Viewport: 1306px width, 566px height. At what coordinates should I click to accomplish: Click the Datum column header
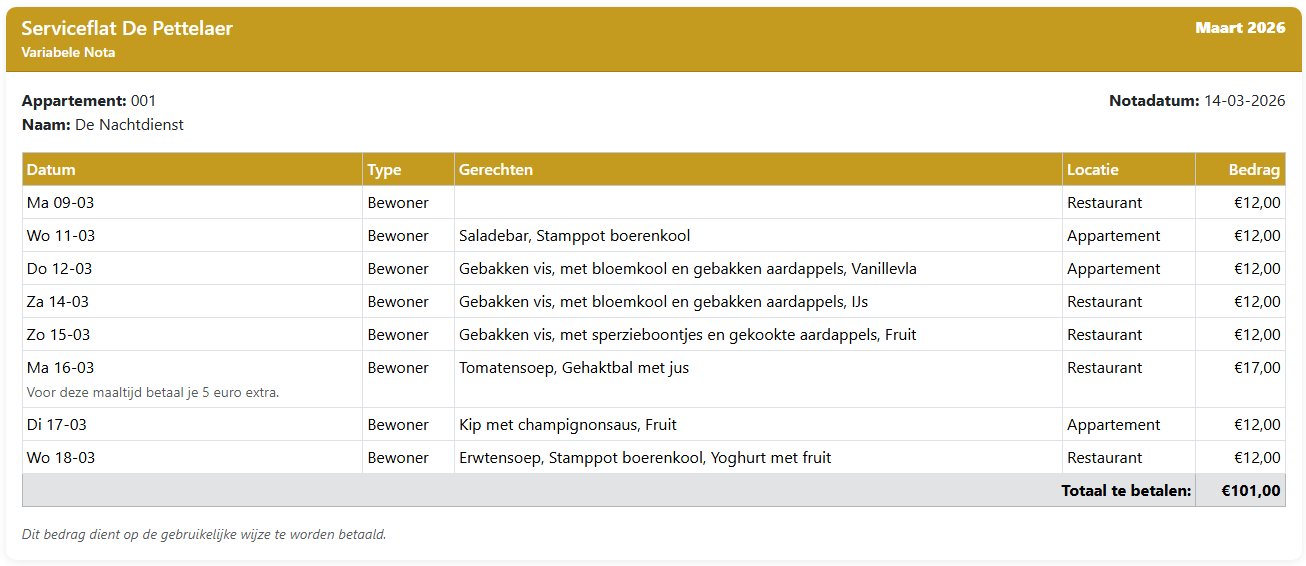51,170
